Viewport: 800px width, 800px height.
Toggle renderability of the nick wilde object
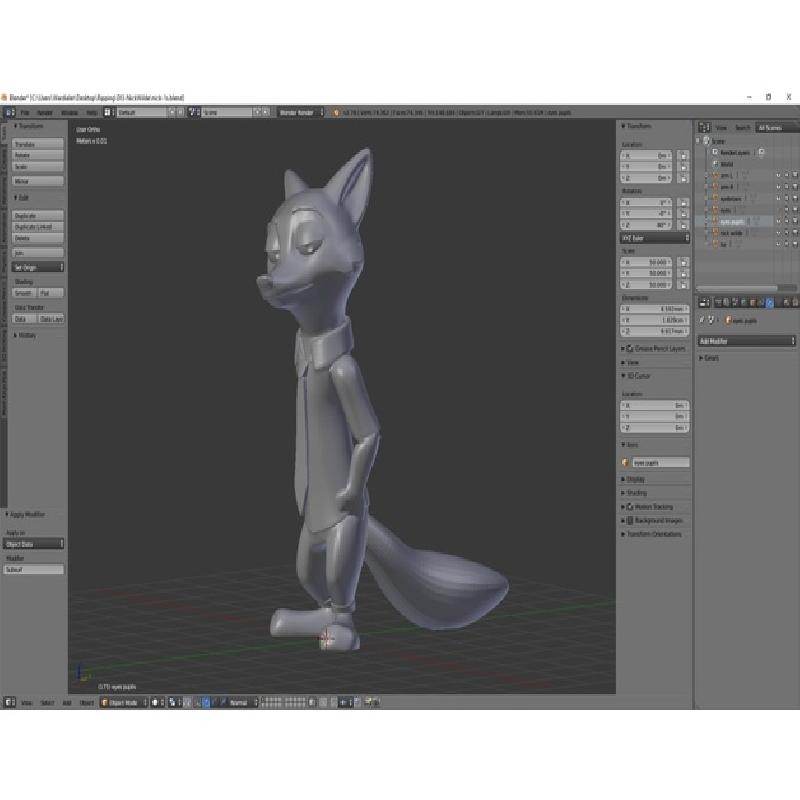tap(795, 233)
